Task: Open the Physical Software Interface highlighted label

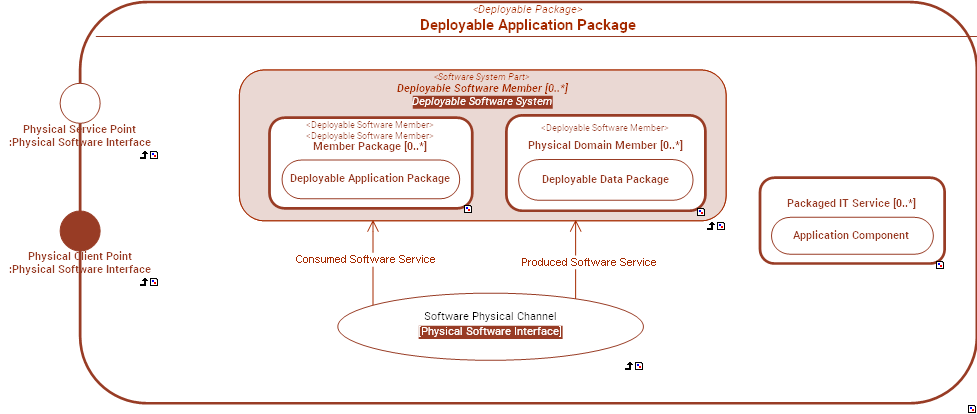Action: [490, 331]
